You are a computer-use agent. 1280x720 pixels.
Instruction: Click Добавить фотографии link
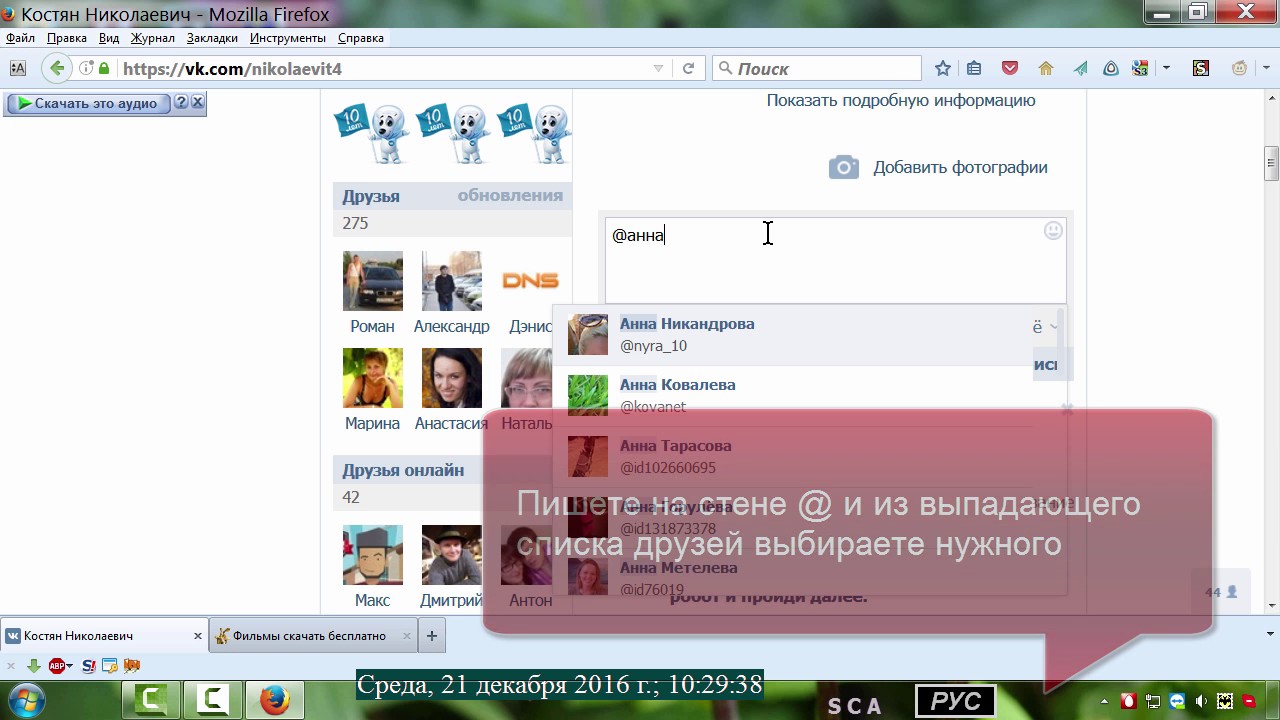(960, 167)
